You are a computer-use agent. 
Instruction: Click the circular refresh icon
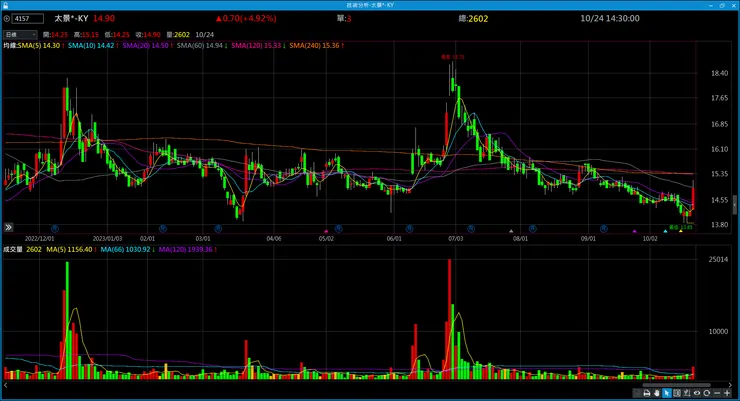[706, 393]
